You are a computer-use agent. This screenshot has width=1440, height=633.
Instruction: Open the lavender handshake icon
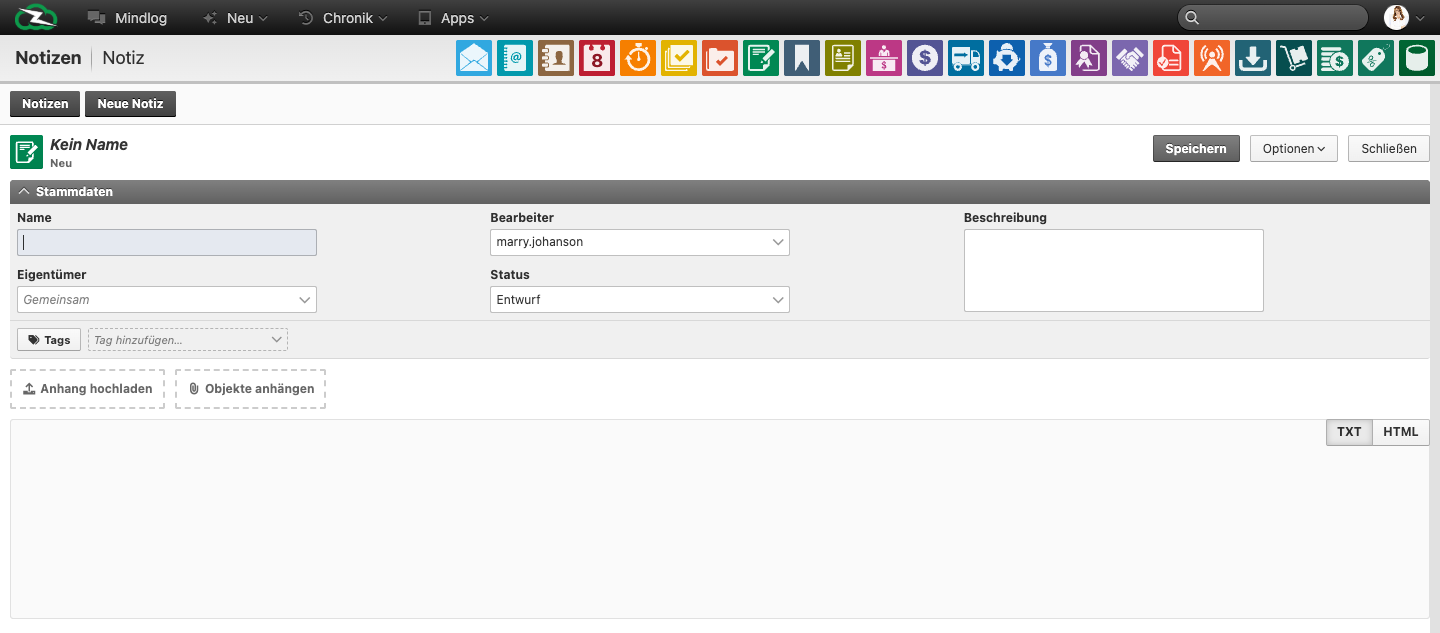[x=1130, y=58]
